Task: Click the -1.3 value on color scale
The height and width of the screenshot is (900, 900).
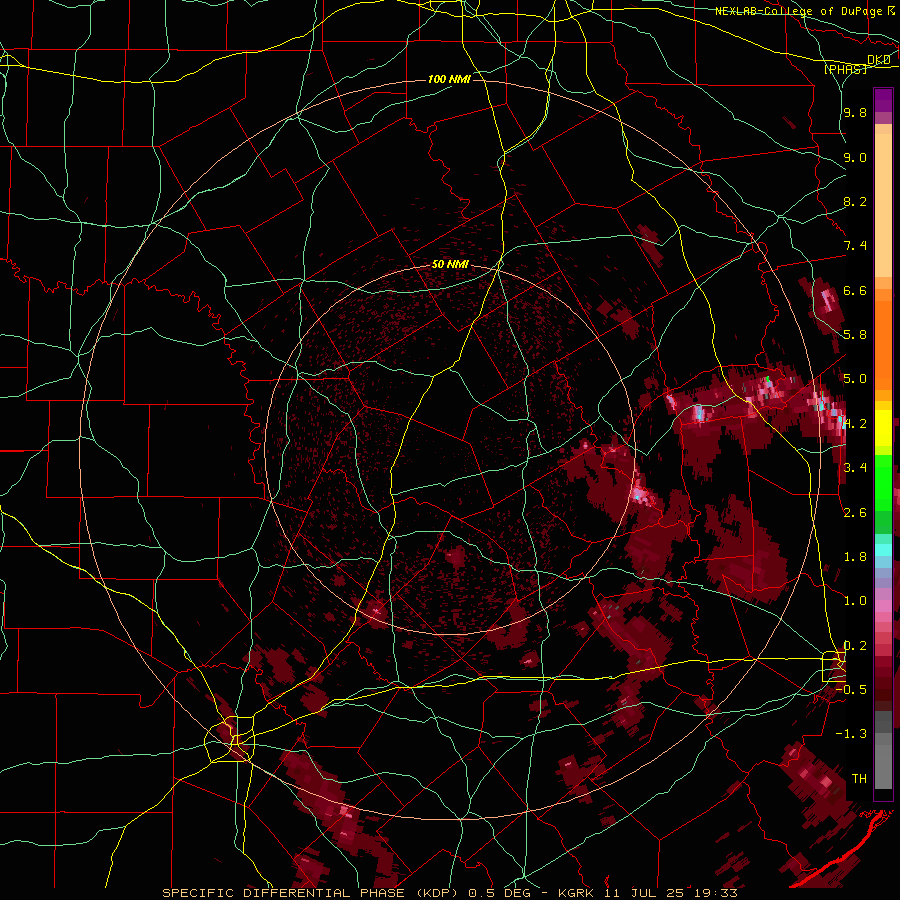Action: point(852,734)
